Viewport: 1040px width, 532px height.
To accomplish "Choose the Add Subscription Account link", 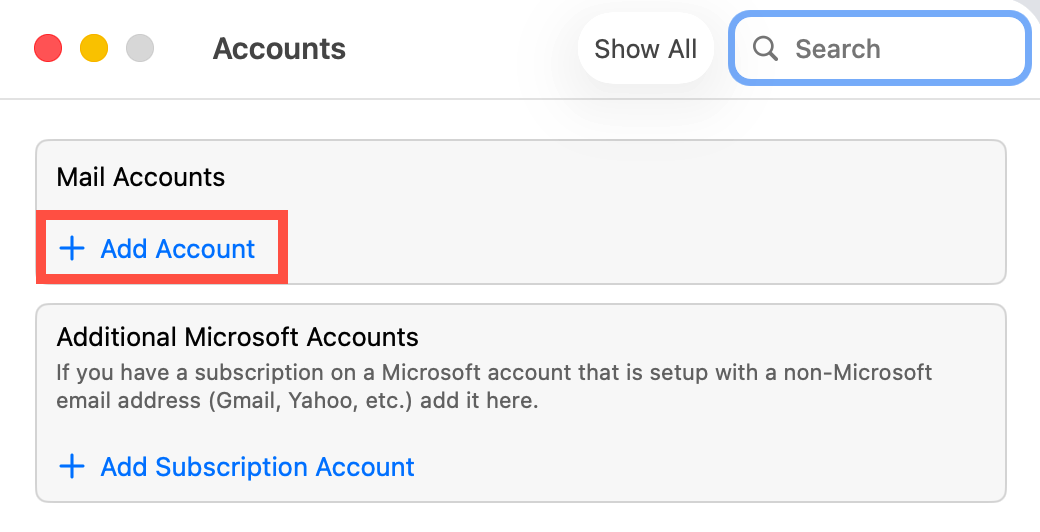I will (257, 467).
